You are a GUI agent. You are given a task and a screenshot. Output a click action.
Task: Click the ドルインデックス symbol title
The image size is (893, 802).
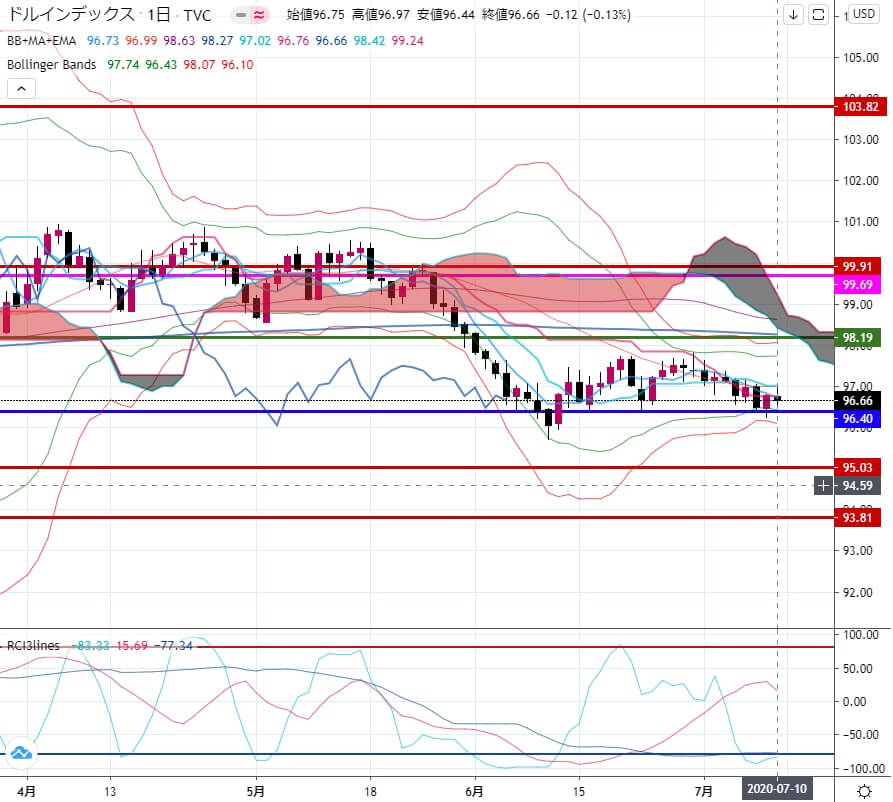point(71,14)
